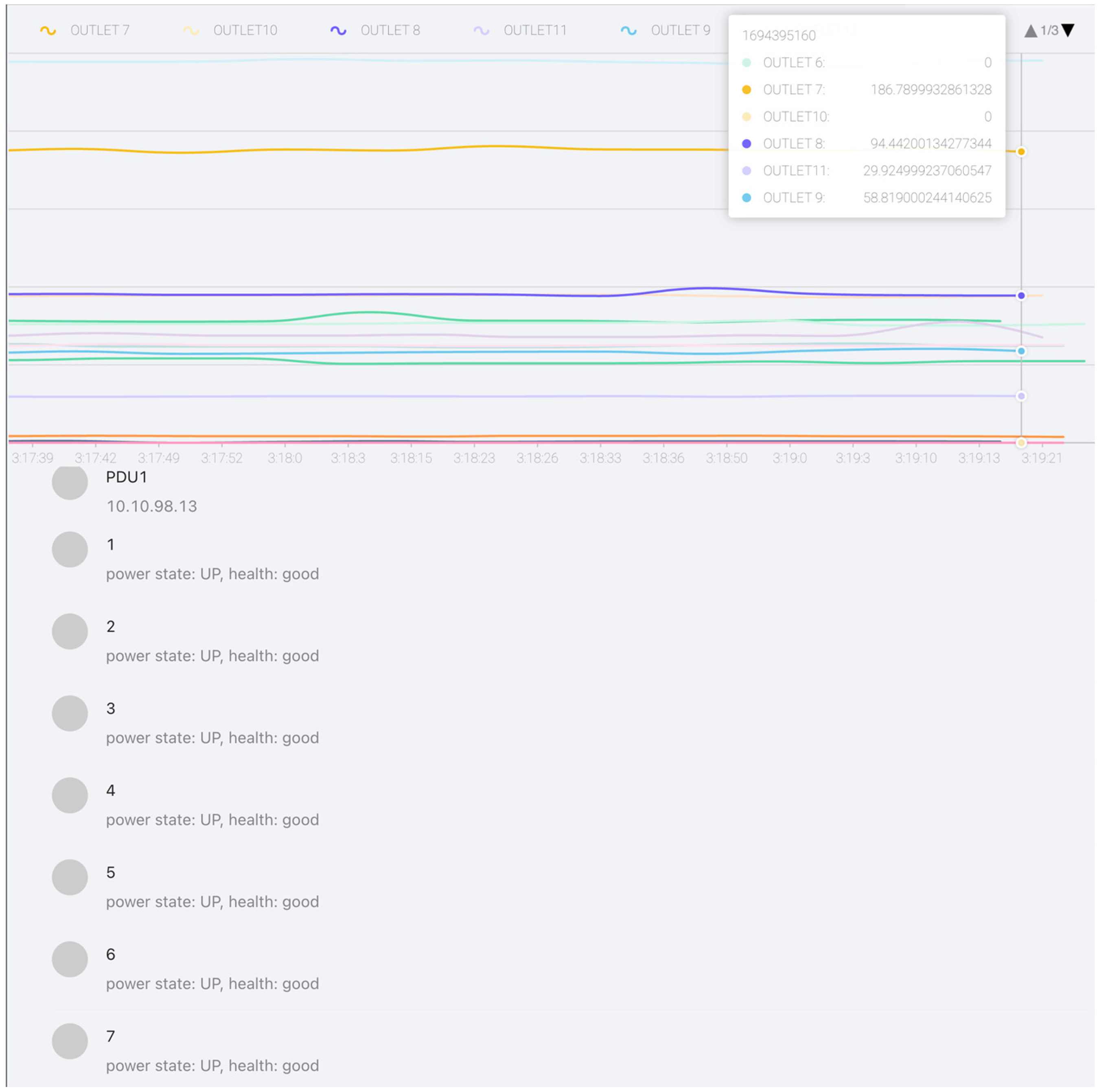The height and width of the screenshot is (1092, 1099).
Task: Select IP address 10.10.98.13
Action: pos(151,506)
